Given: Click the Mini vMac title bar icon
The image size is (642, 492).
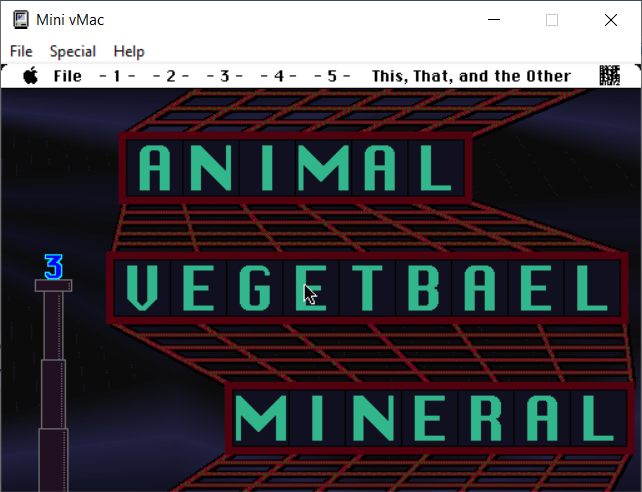Looking at the screenshot, I should click(20, 20).
